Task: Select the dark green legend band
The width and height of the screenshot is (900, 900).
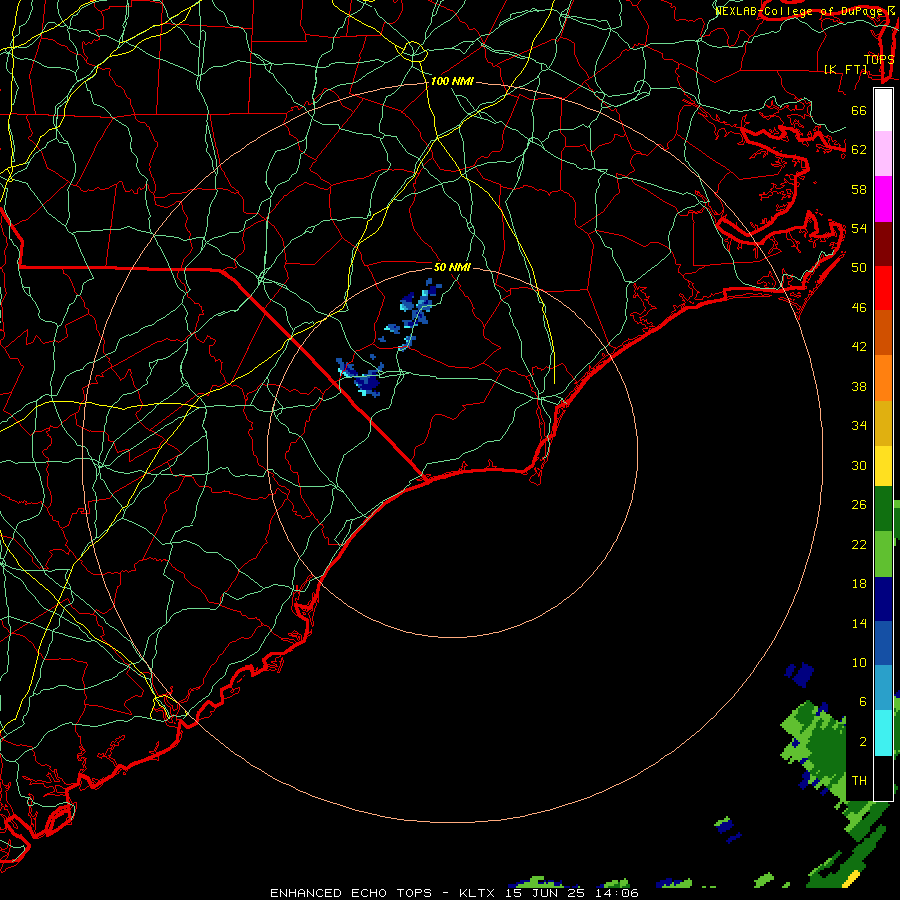Action: coord(883,509)
